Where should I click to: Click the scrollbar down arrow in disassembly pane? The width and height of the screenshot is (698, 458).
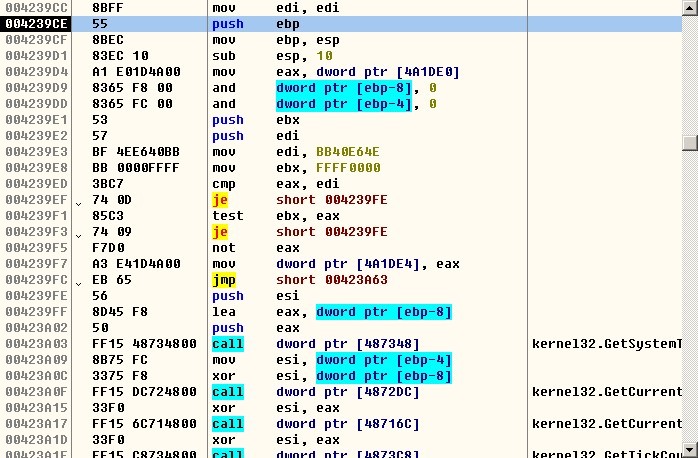point(690,449)
